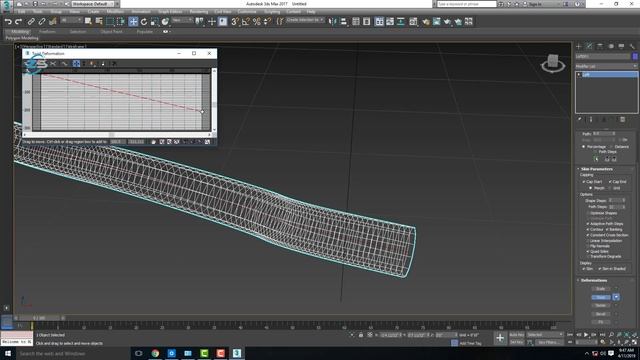Enable the Flip Normals checkbox

pos(588,246)
